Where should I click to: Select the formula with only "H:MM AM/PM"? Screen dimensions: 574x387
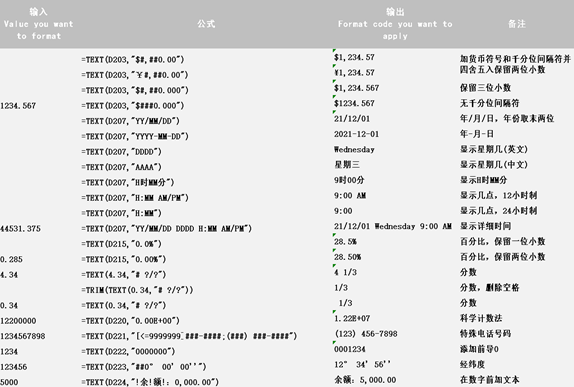coord(135,198)
